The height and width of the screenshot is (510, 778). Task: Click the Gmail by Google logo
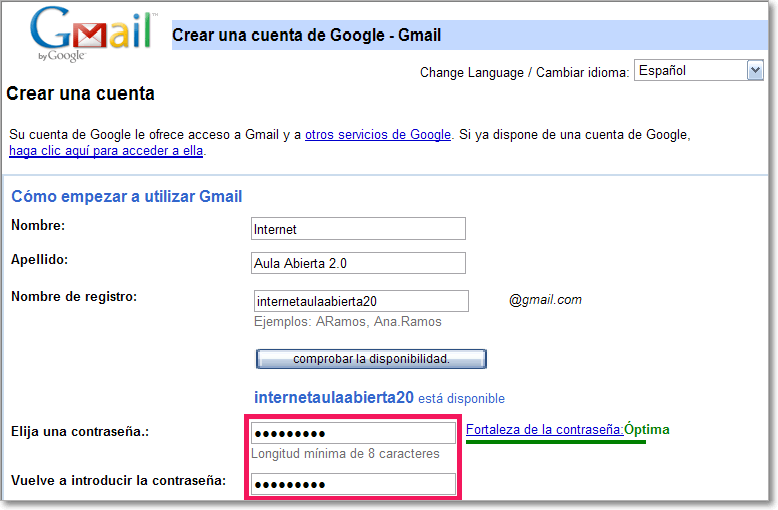click(93, 34)
